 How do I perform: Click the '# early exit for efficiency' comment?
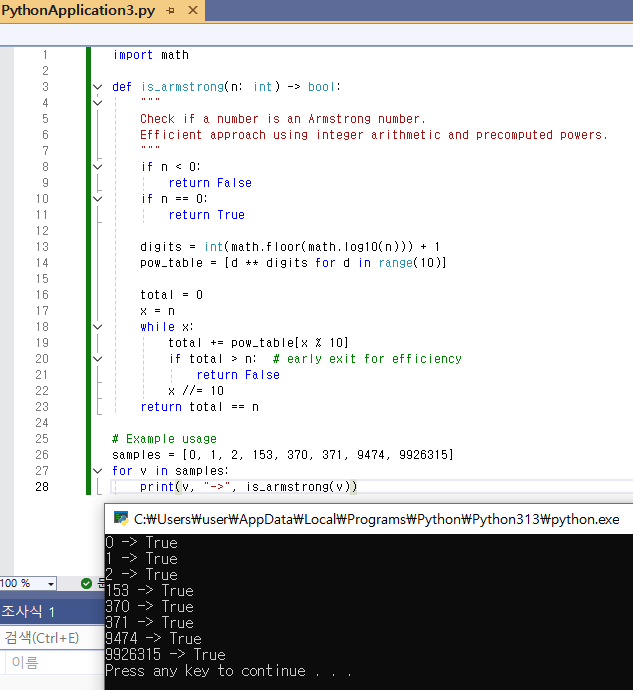[x=367, y=359]
